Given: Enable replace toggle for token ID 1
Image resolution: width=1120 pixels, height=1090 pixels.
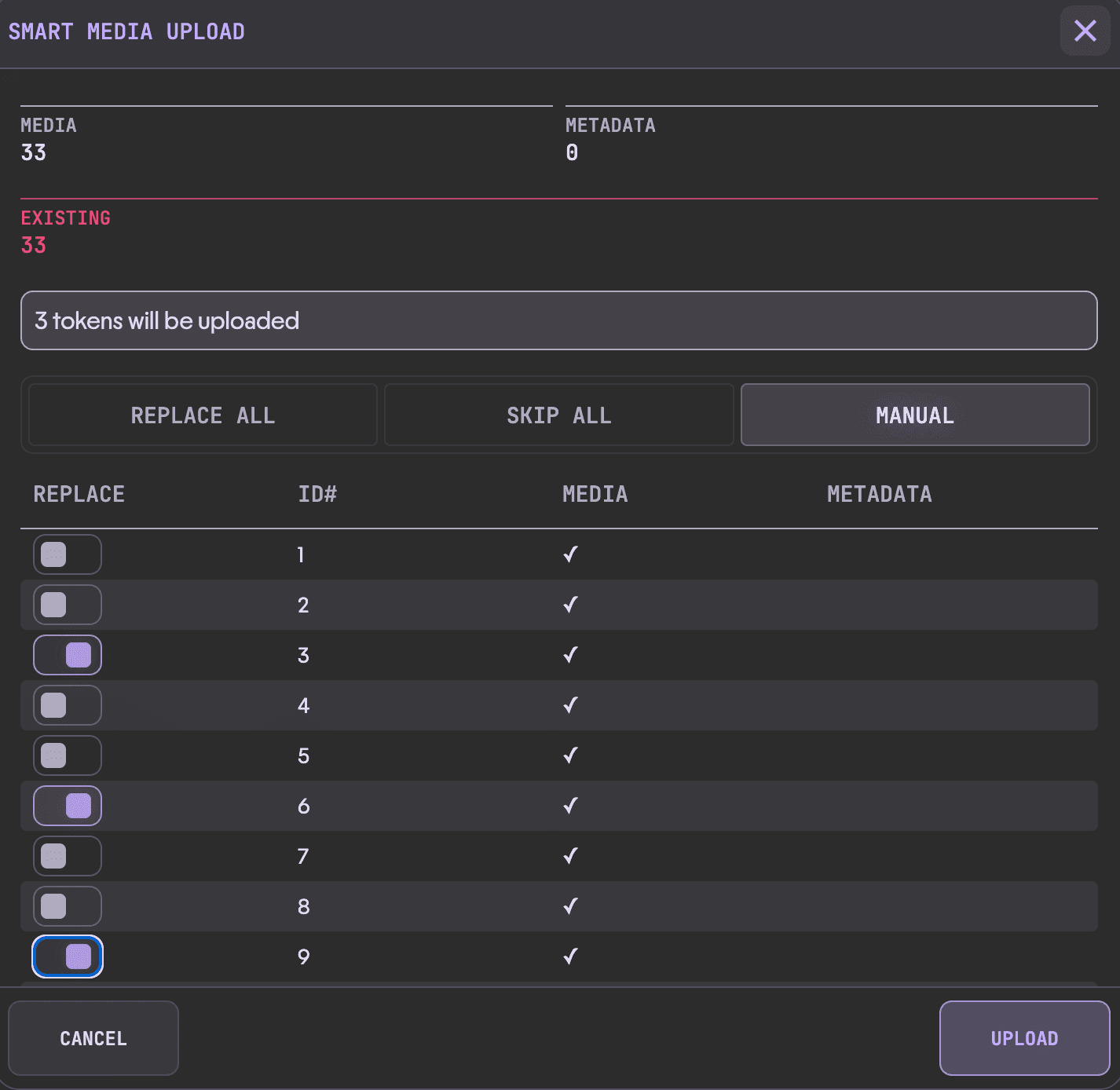Looking at the screenshot, I should click(x=68, y=554).
